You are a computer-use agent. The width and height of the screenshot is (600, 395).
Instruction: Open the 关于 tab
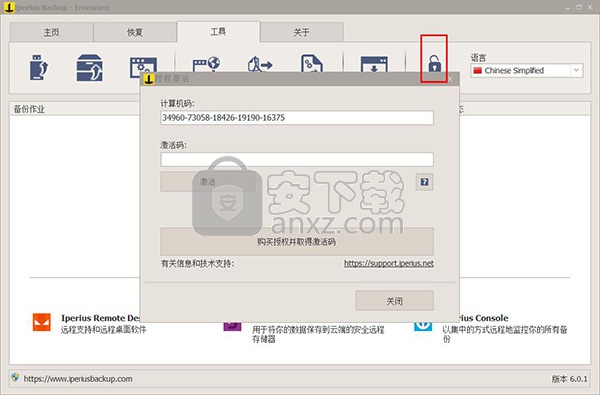[302, 32]
